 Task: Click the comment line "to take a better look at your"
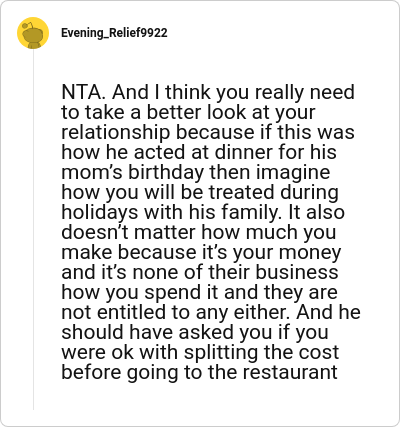click(188, 112)
